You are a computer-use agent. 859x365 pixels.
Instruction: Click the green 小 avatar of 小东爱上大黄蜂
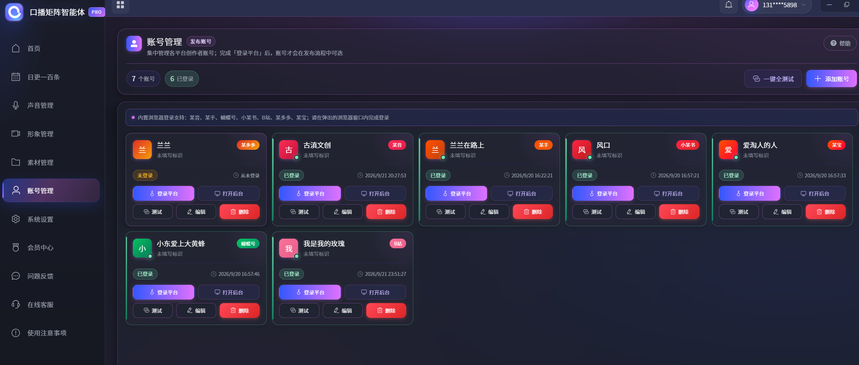142,248
